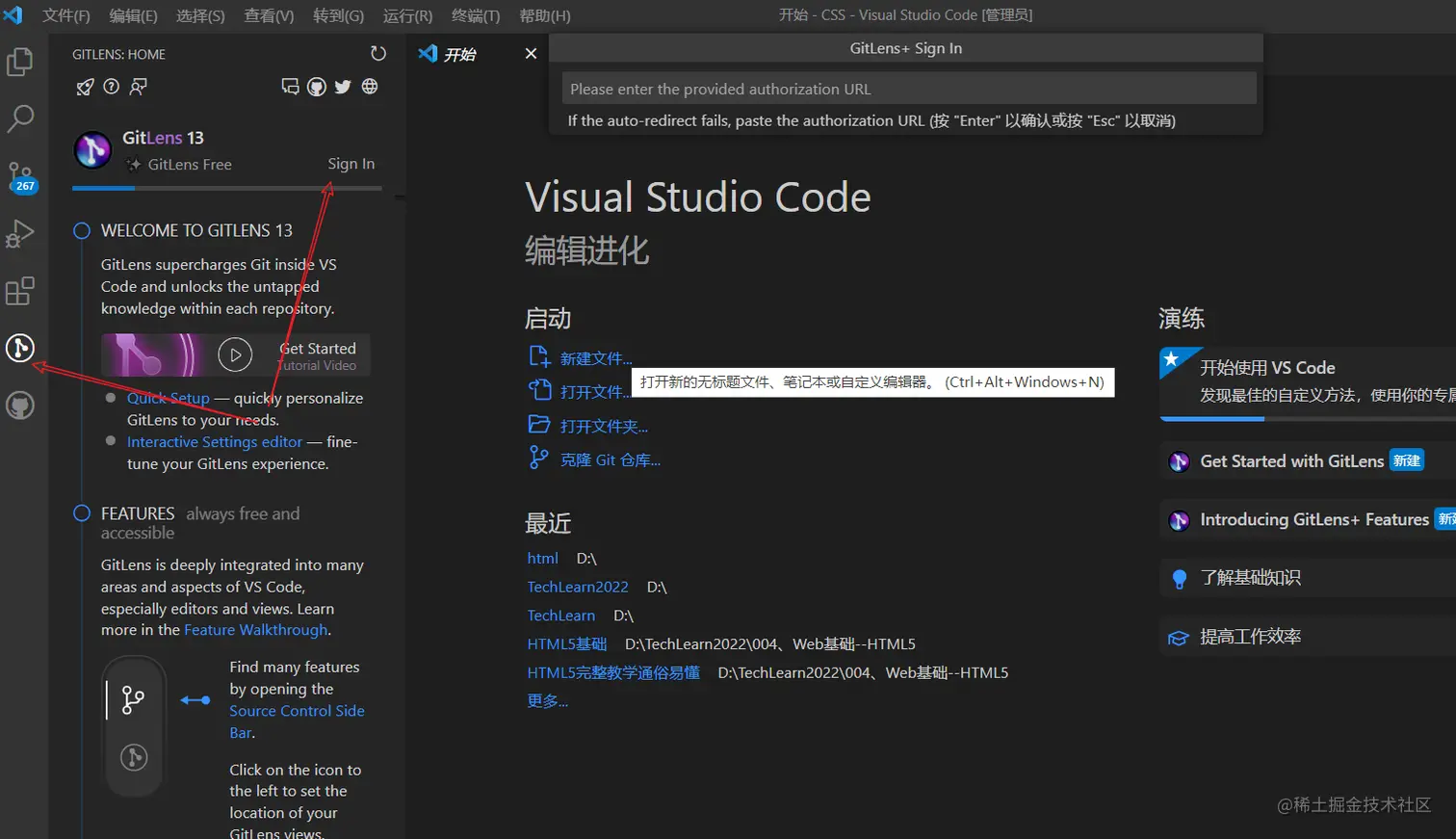Click the GitLens Sign In link
Image resolution: width=1456 pixels, height=839 pixels.
(x=351, y=164)
